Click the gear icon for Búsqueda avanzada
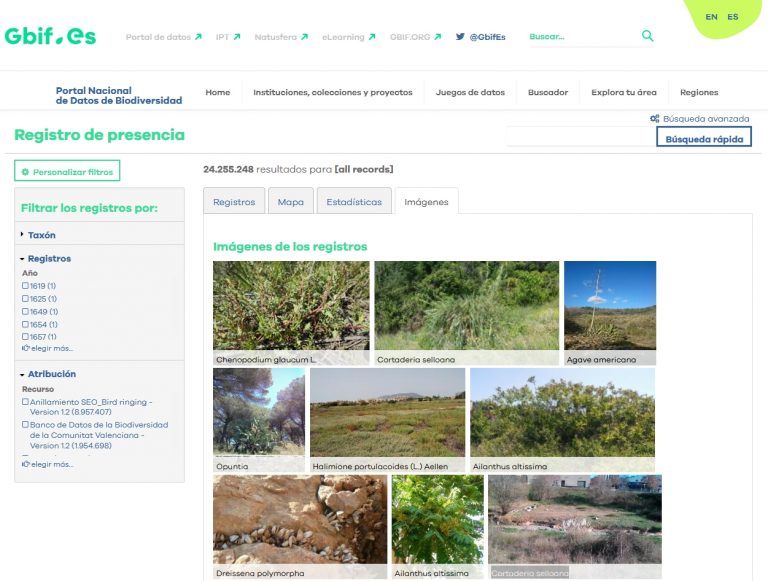The width and height of the screenshot is (768, 581). click(654, 119)
